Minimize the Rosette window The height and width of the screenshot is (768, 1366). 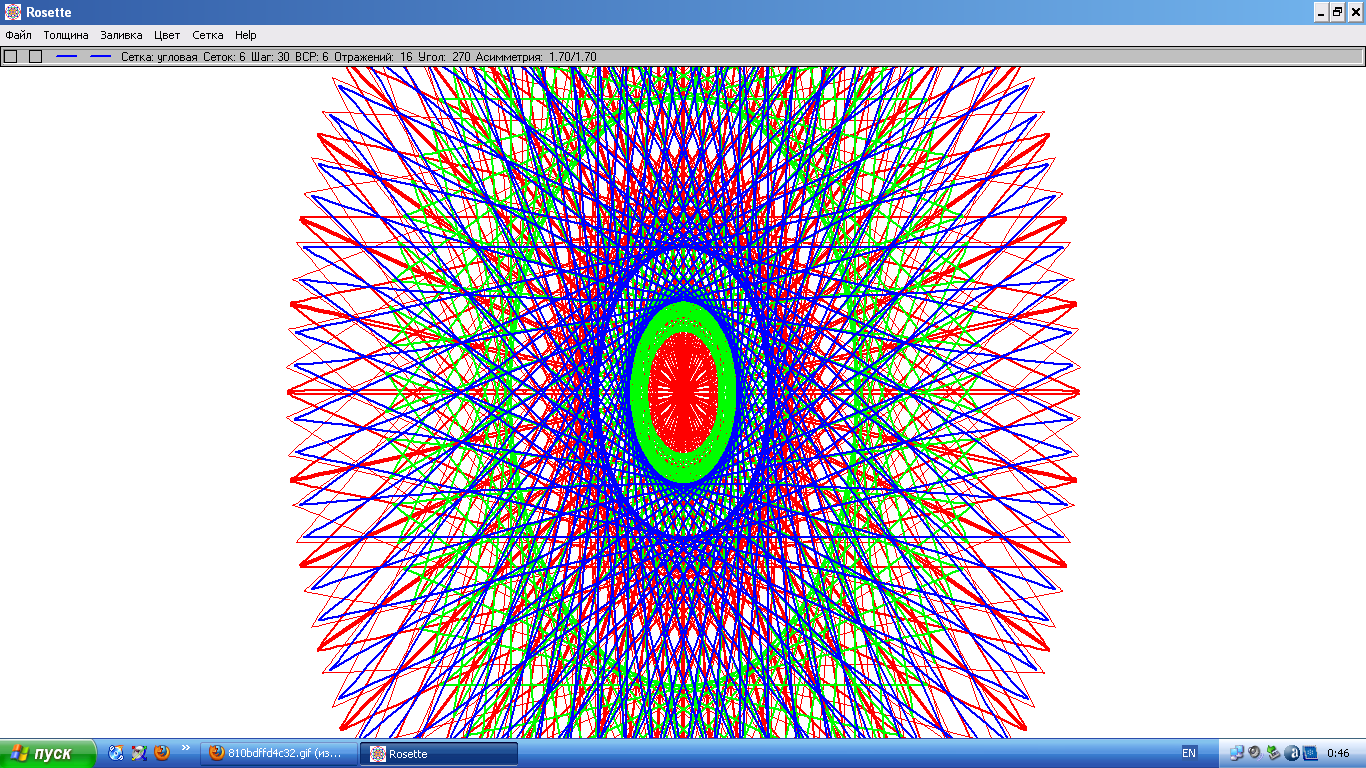point(1320,12)
